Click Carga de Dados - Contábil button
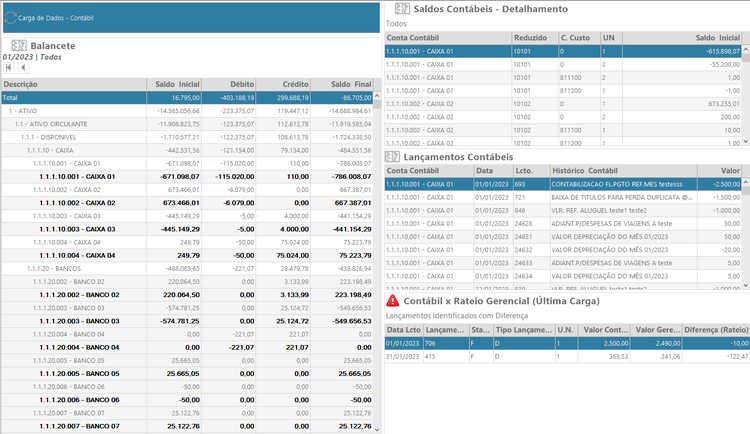Screen dimensions: 750x434 pyautogui.click(x=191, y=18)
